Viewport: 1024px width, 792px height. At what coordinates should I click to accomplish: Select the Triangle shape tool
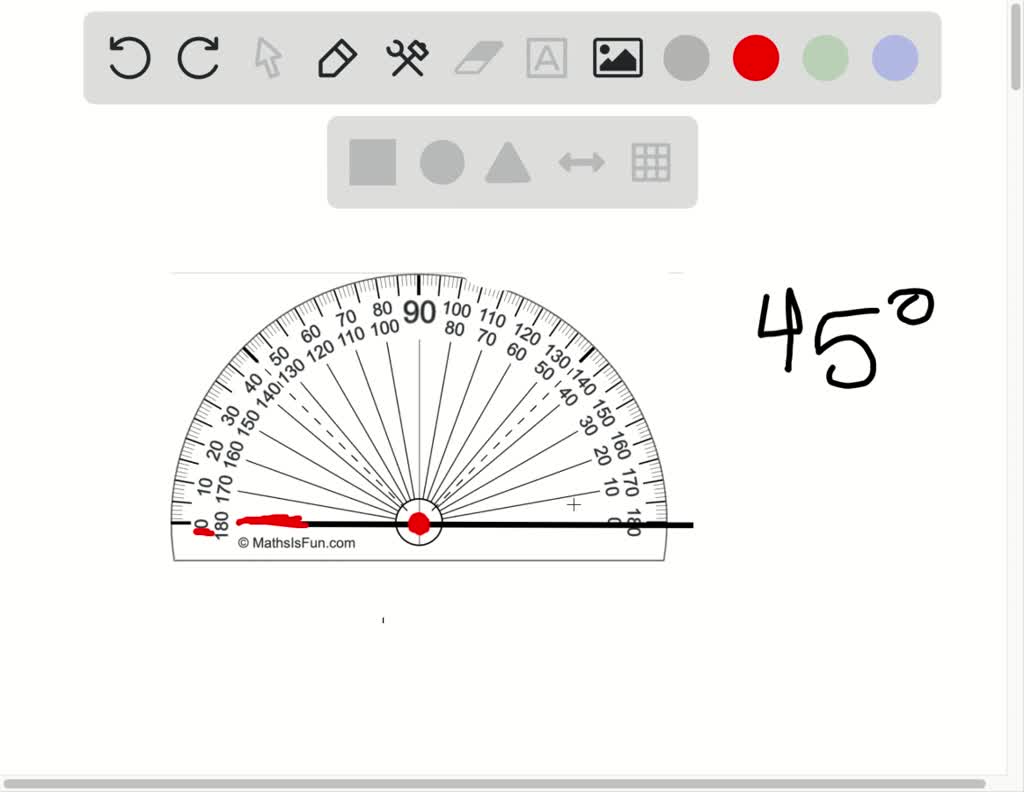[x=507, y=160]
